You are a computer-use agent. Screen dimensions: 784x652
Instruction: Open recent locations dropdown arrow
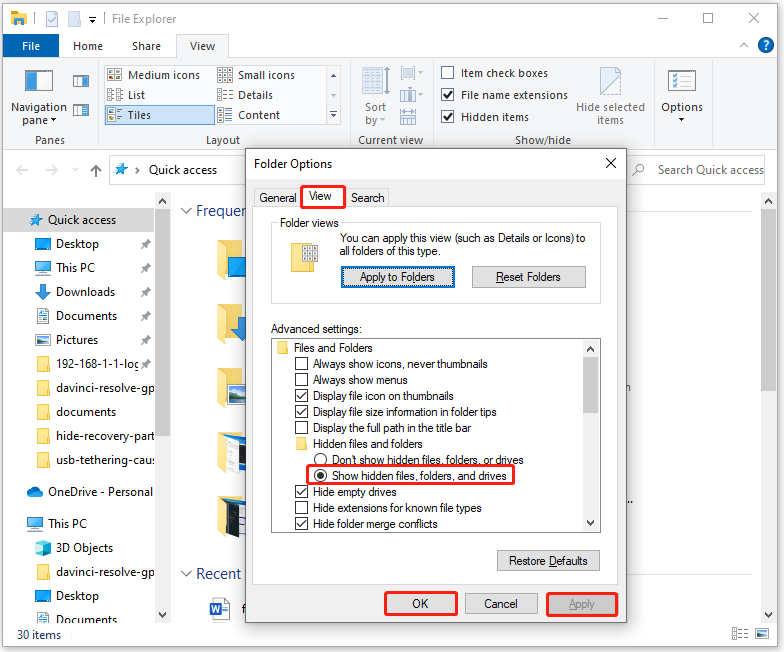coord(76,170)
